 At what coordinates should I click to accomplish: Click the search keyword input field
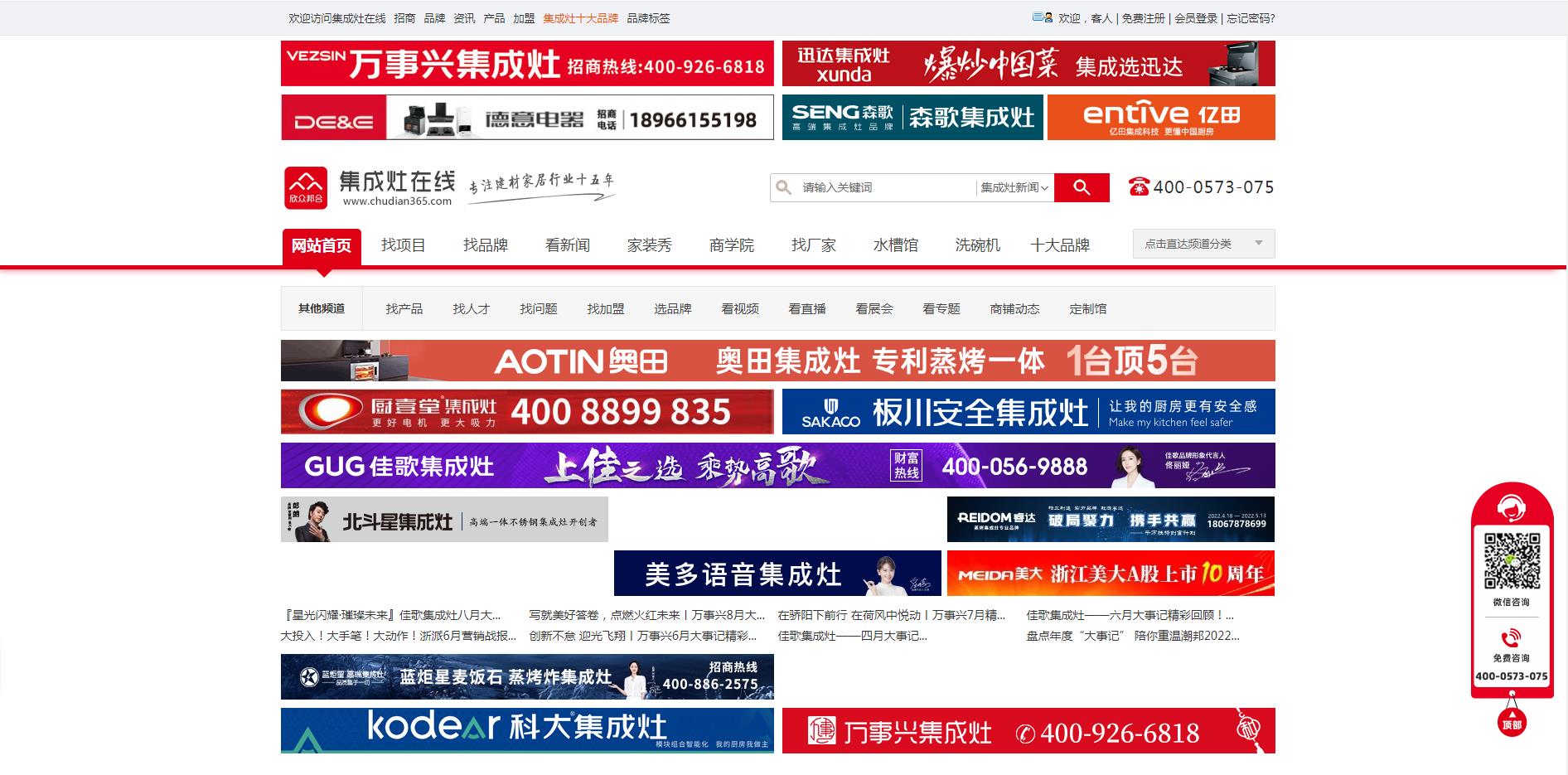click(886, 187)
